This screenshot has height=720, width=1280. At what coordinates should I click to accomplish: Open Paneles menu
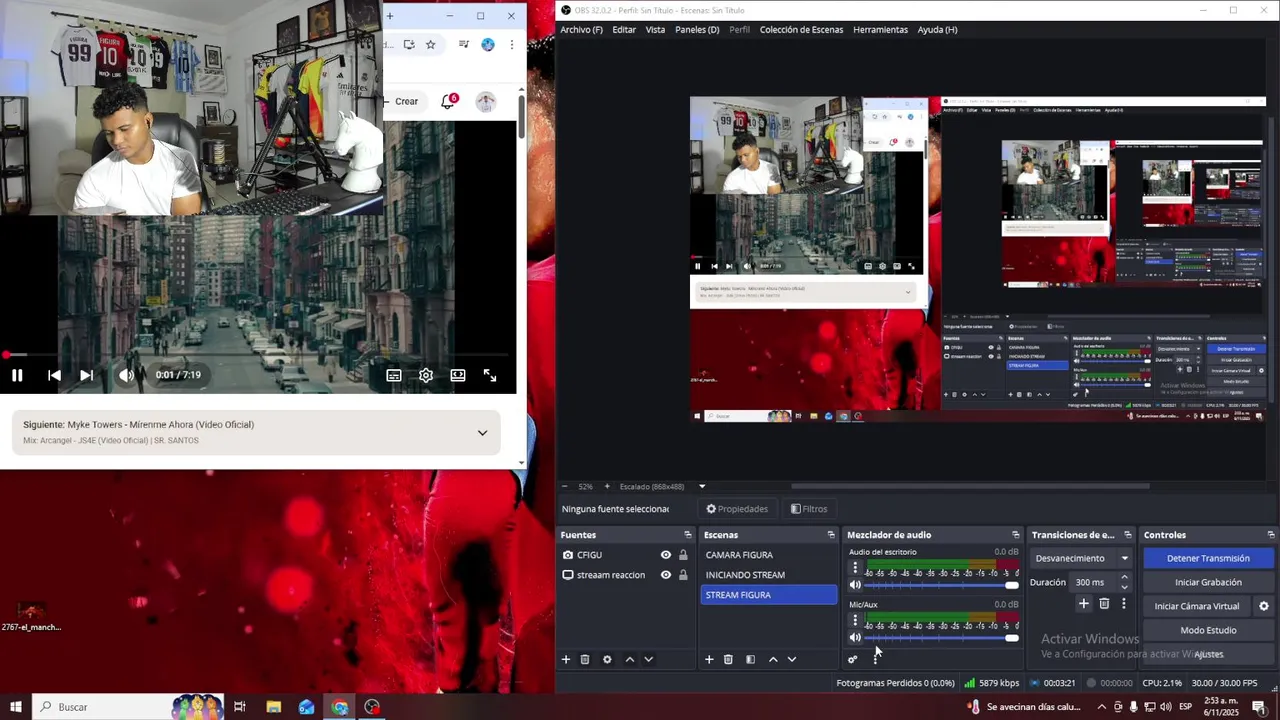(x=697, y=30)
